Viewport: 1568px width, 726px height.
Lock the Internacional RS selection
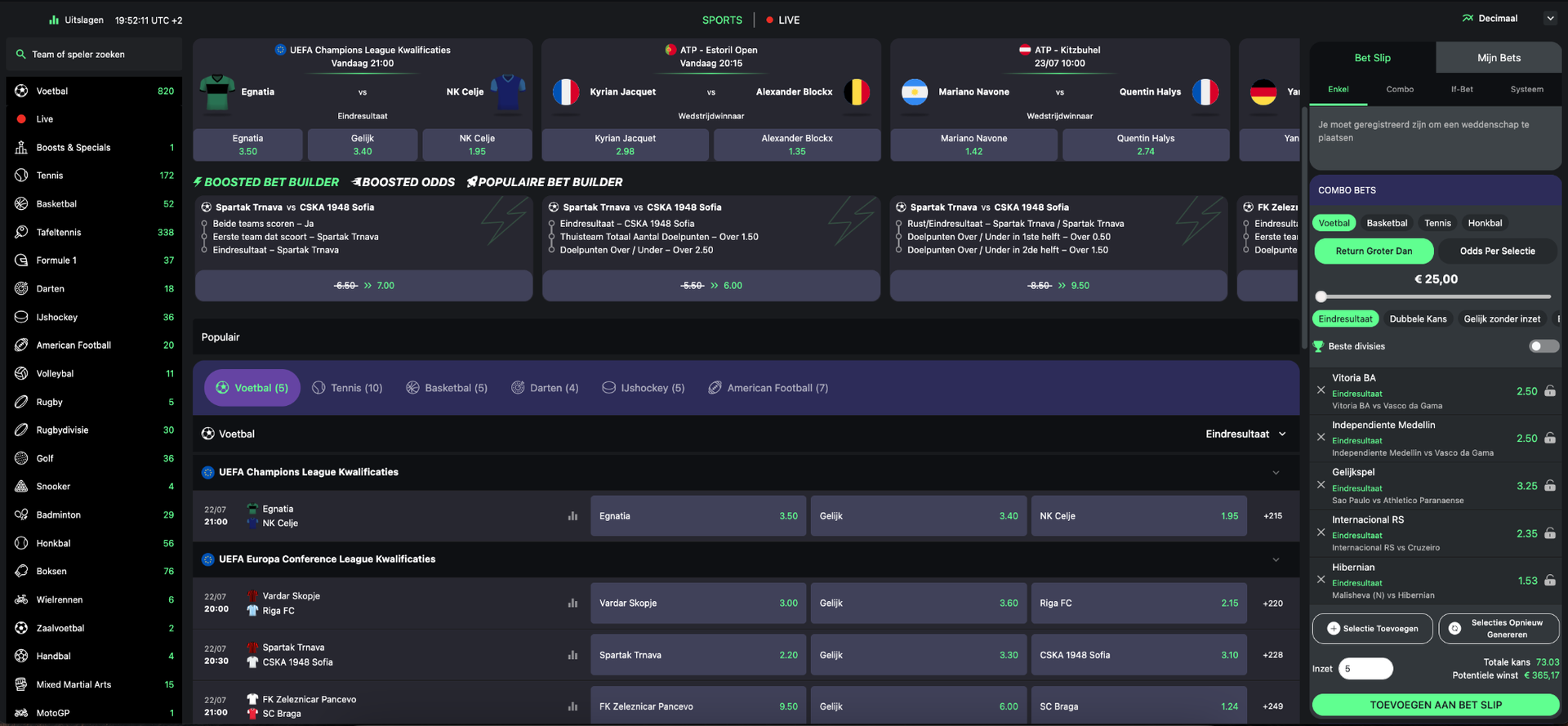pyautogui.click(x=1550, y=533)
